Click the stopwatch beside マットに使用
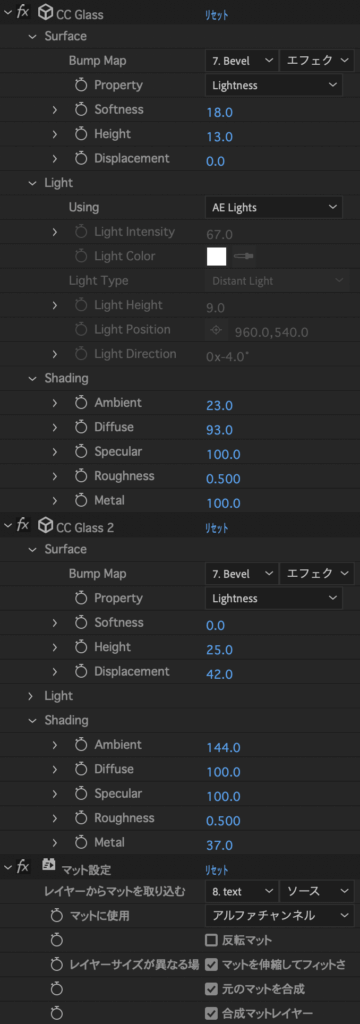 [x=57, y=916]
